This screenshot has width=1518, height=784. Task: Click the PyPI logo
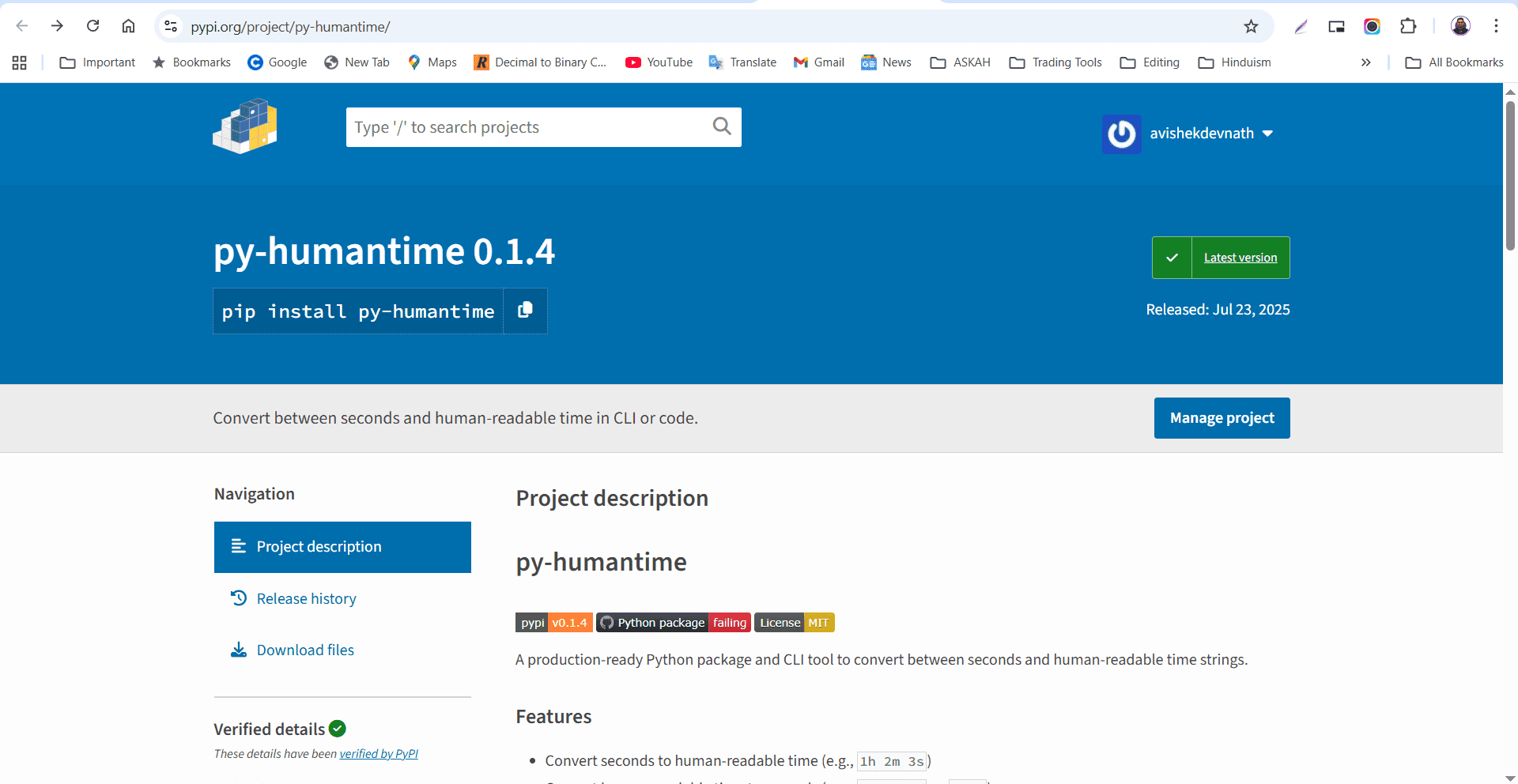[244, 126]
